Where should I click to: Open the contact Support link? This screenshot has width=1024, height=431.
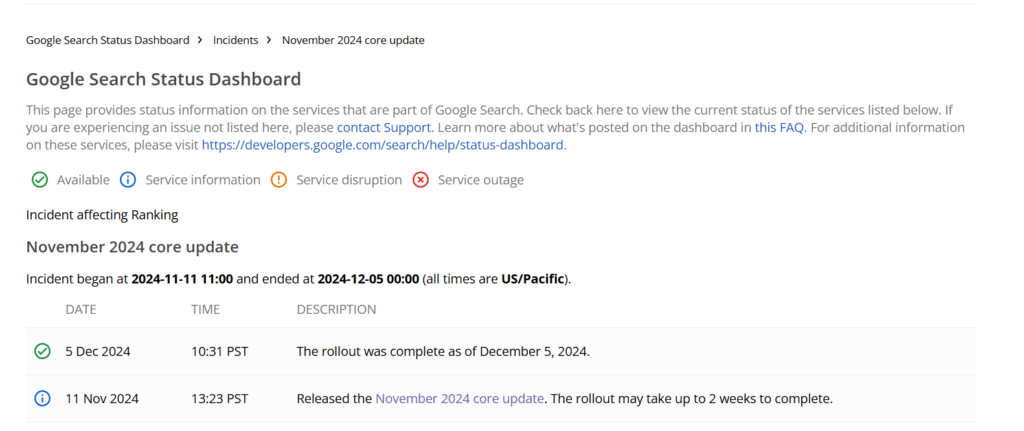coord(384,127)
